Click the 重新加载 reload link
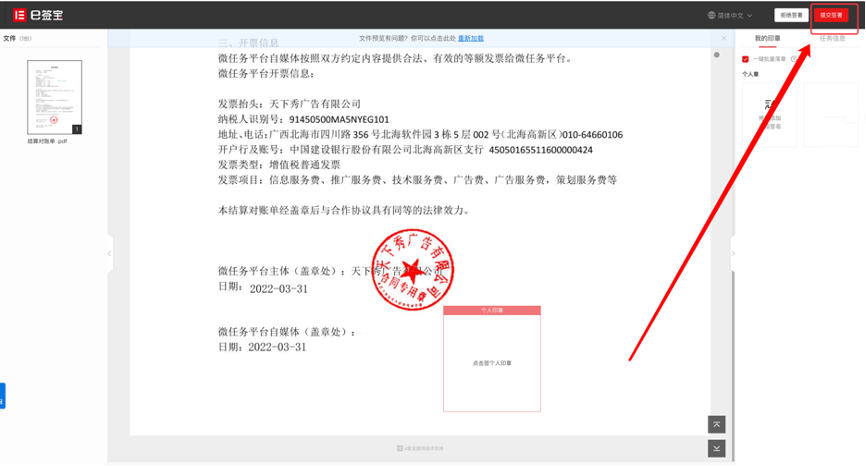Viewport: 866px width, 466px height. tap(471, 39)
